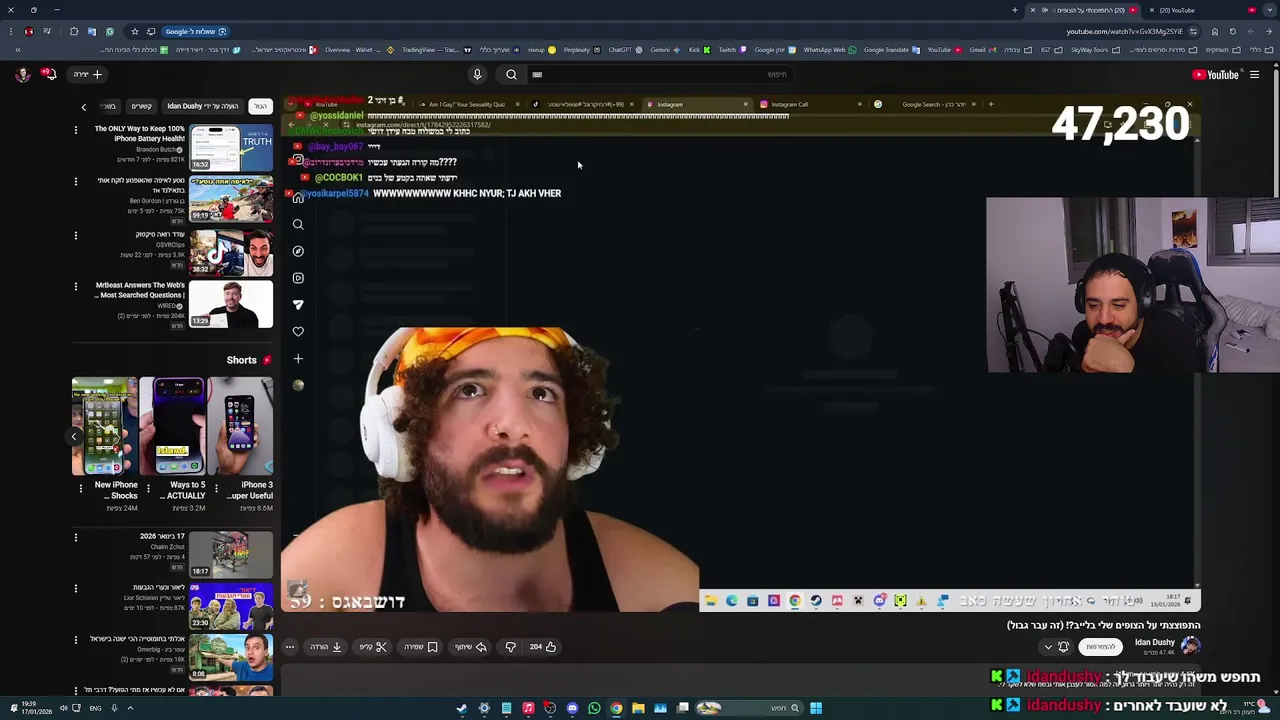
Task: Show hidden system tray icons chevron
Action: 130,708
